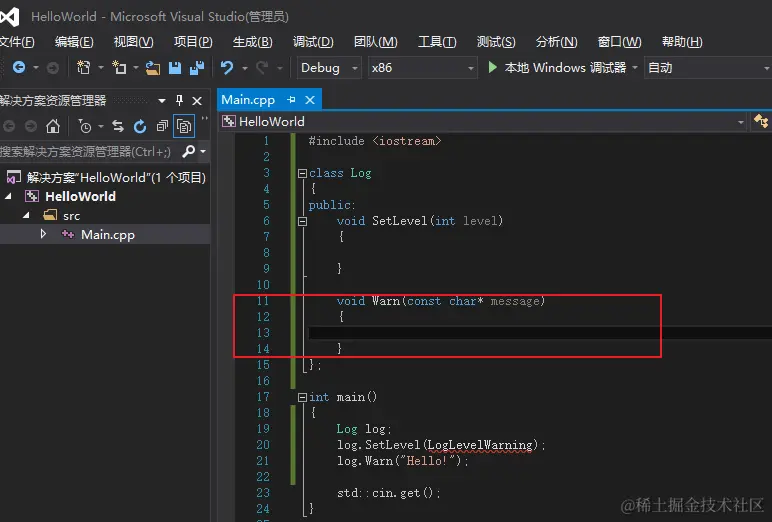772x522 pixels.
Task: Open the 窗口(W) menu
Action: [619, 42]
